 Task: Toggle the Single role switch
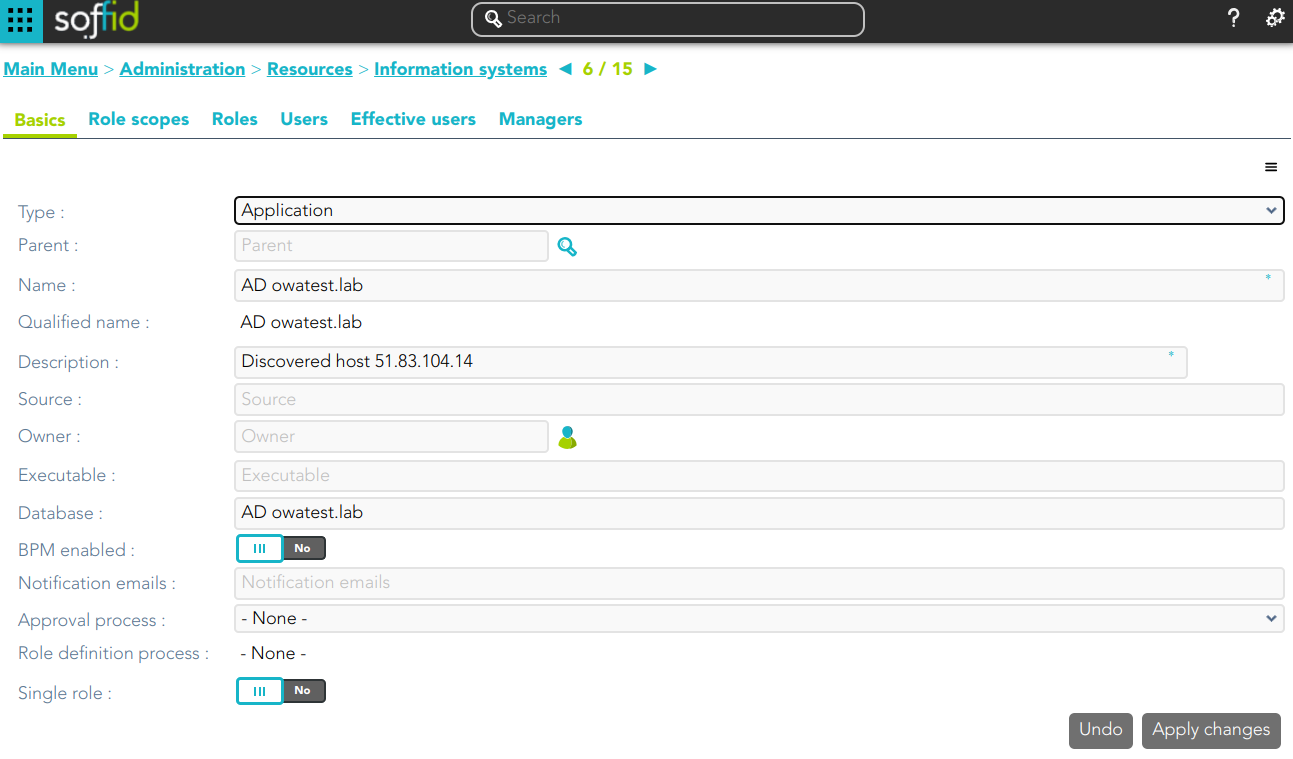tap(281, 691)
